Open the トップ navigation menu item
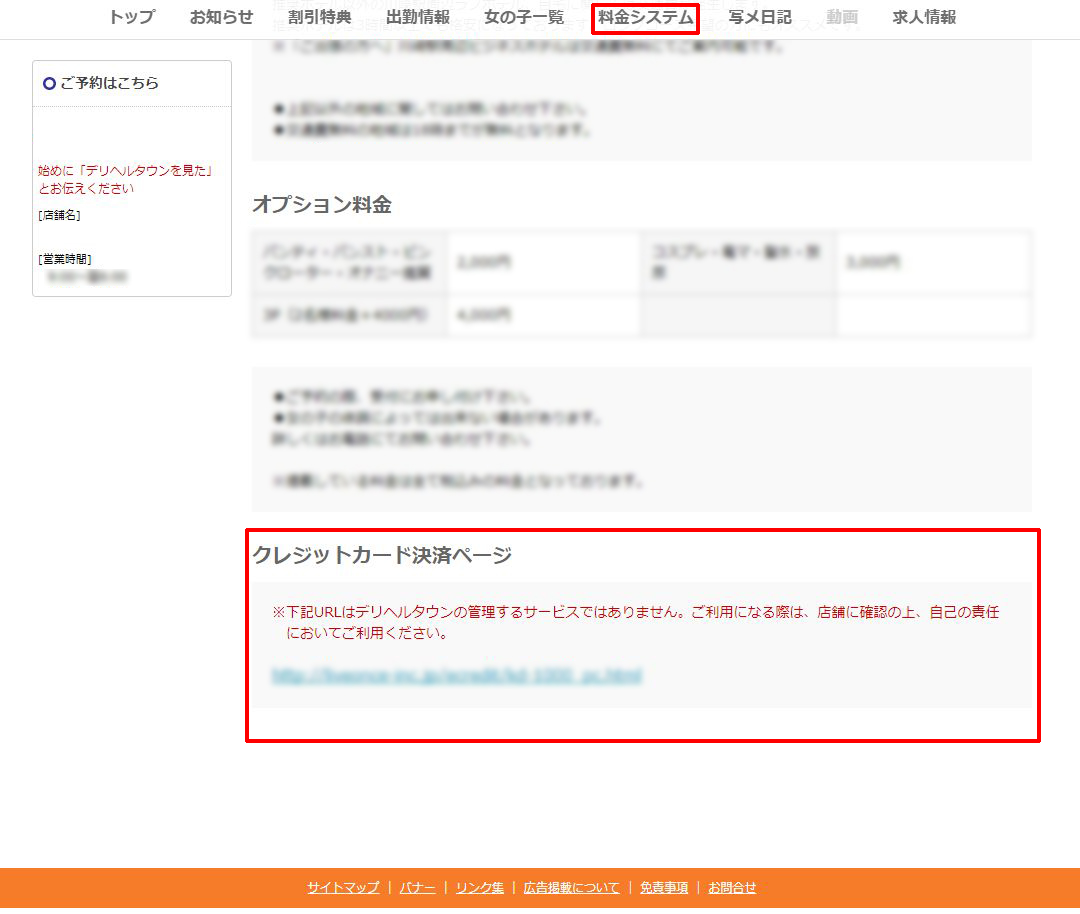This screenshot has height=914, width=1080. 132,17
